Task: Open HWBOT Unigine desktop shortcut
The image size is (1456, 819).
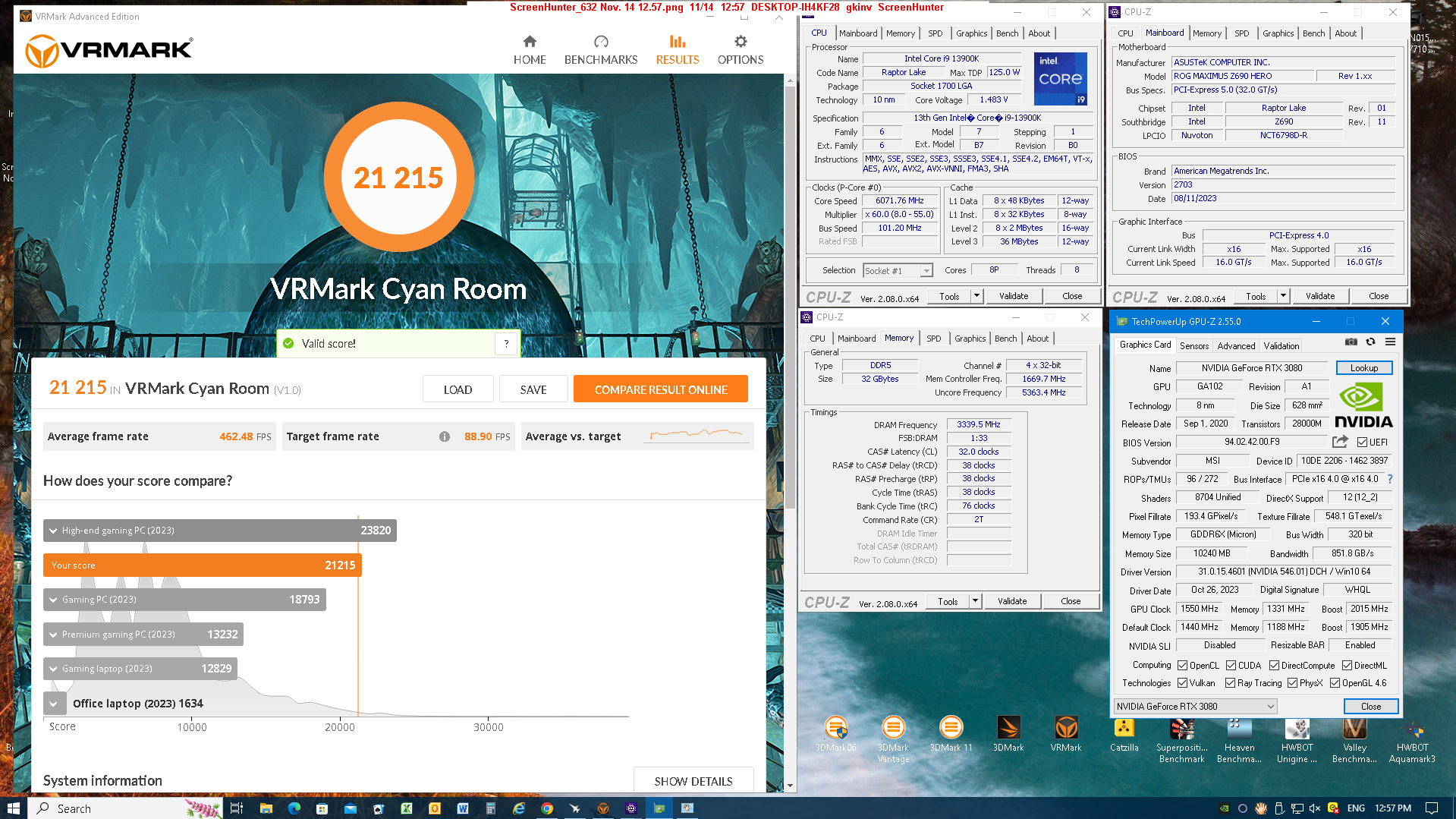Action: (x=1297, y=739)
